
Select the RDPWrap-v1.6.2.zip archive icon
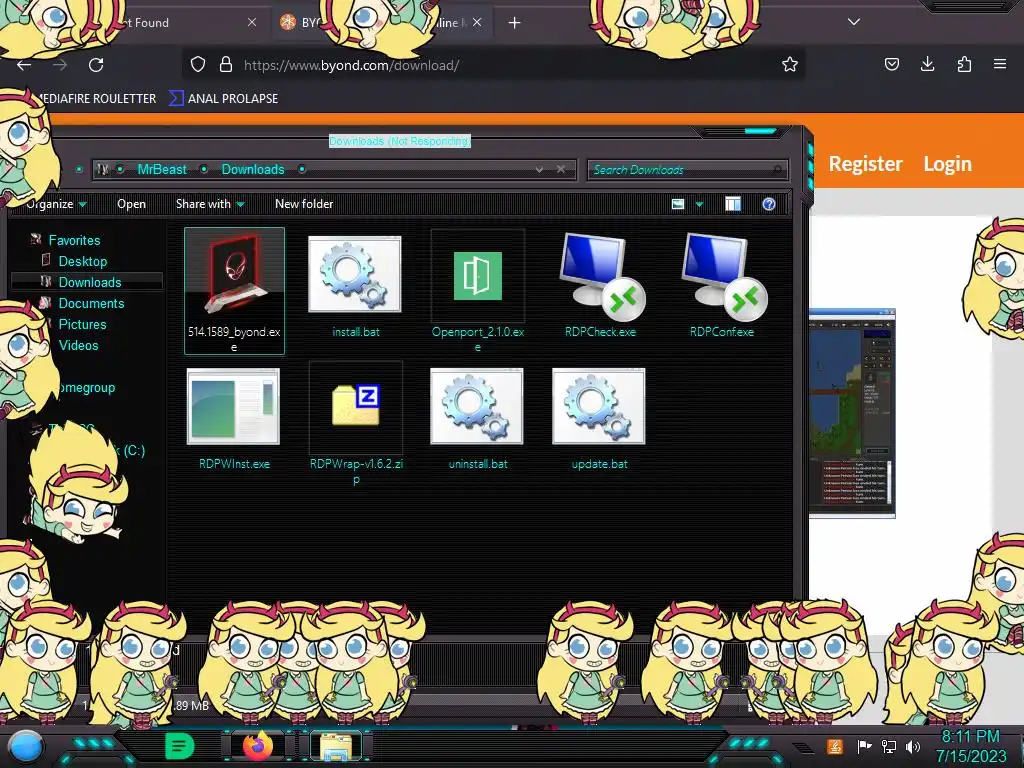(x=356, y=406)
